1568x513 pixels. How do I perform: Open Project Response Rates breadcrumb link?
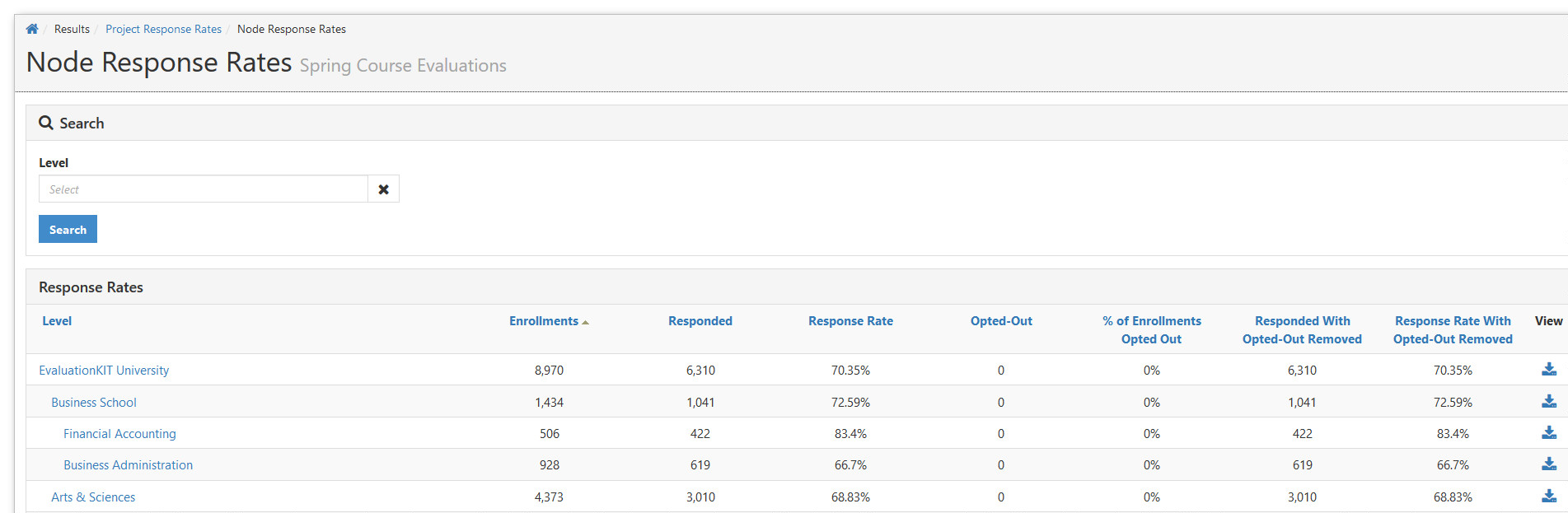[x=163, y=29]
